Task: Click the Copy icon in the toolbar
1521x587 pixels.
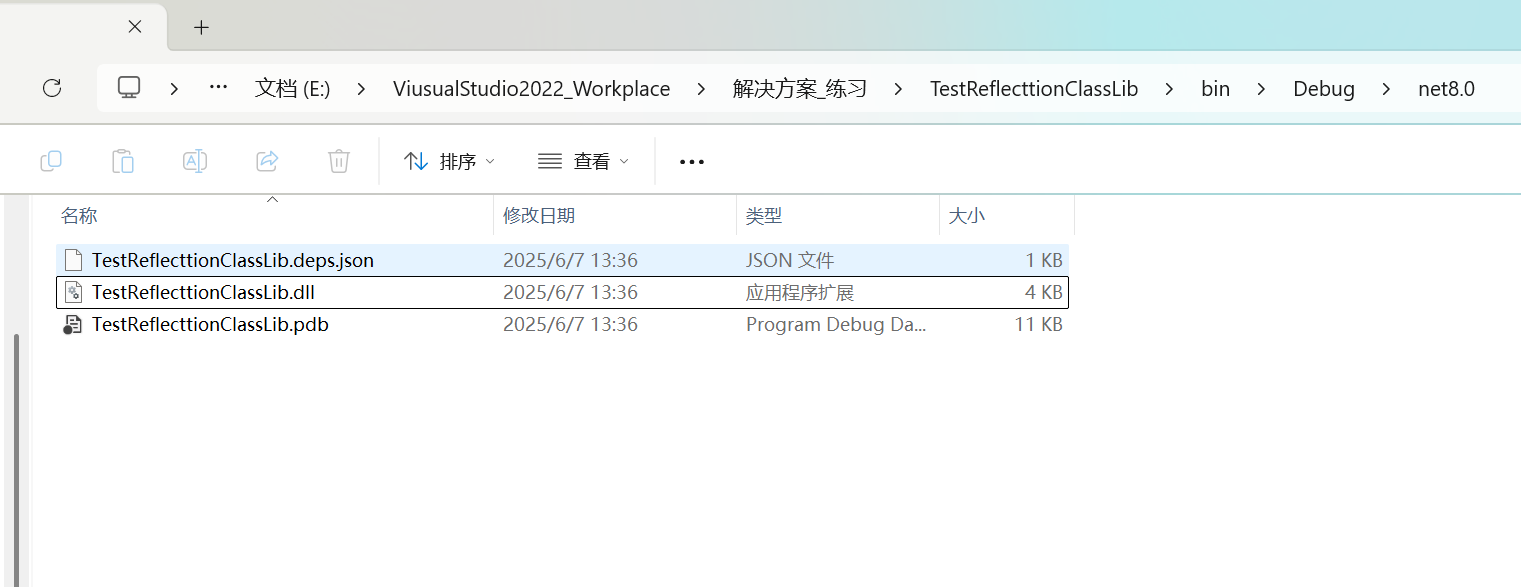Action: point(51,161)
